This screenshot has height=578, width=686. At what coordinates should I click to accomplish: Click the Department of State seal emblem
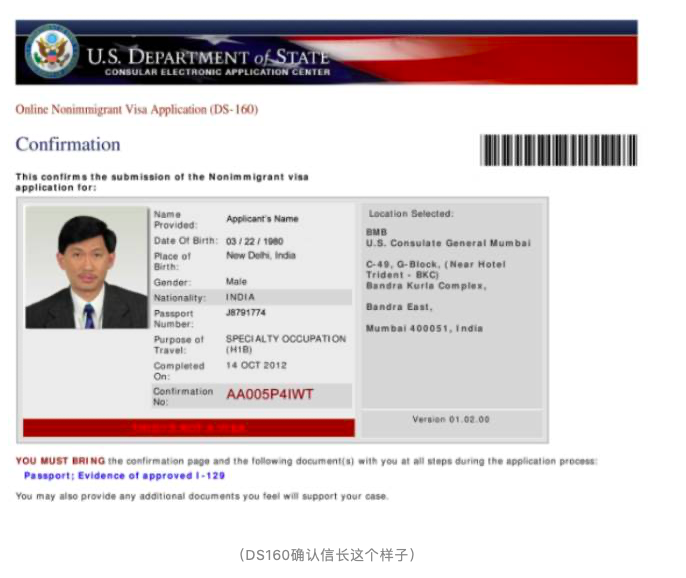(x=51, y=53)
